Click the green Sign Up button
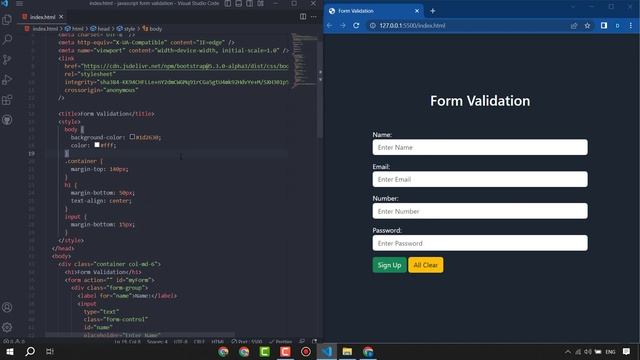The image size is (640, 360). click(389, 265)
